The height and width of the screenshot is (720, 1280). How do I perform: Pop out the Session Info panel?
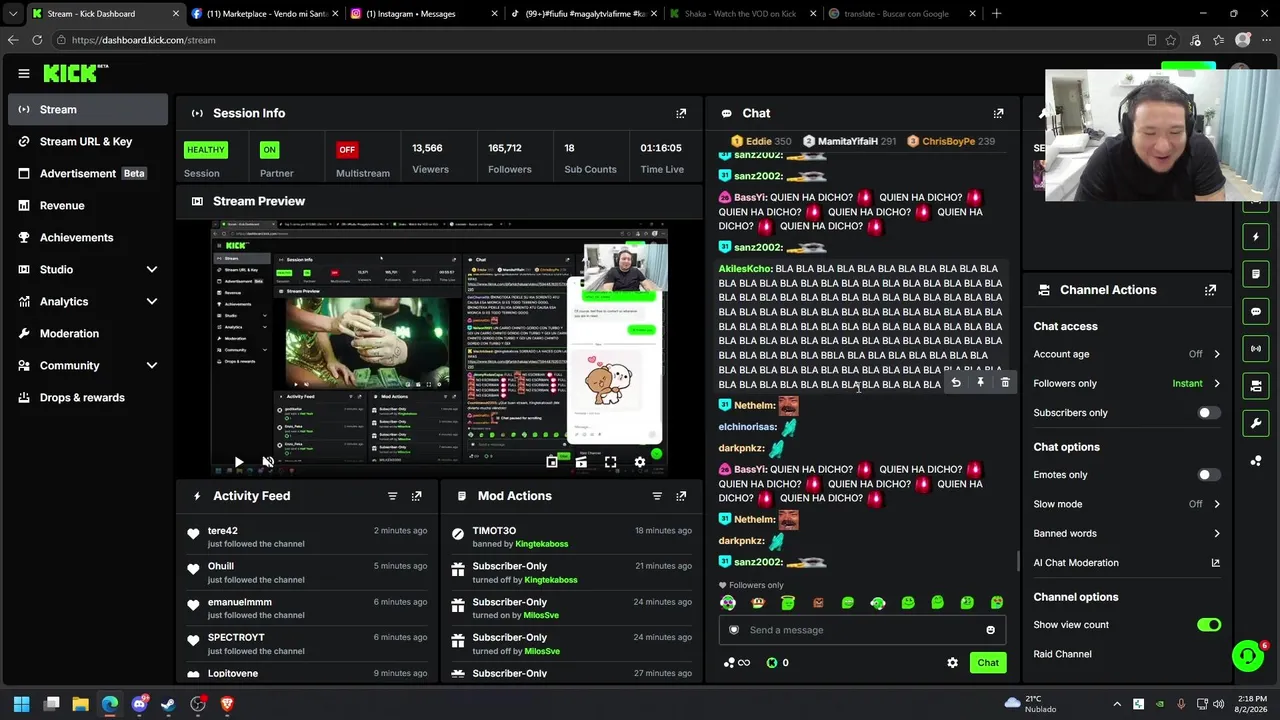(x=681, y=113)
